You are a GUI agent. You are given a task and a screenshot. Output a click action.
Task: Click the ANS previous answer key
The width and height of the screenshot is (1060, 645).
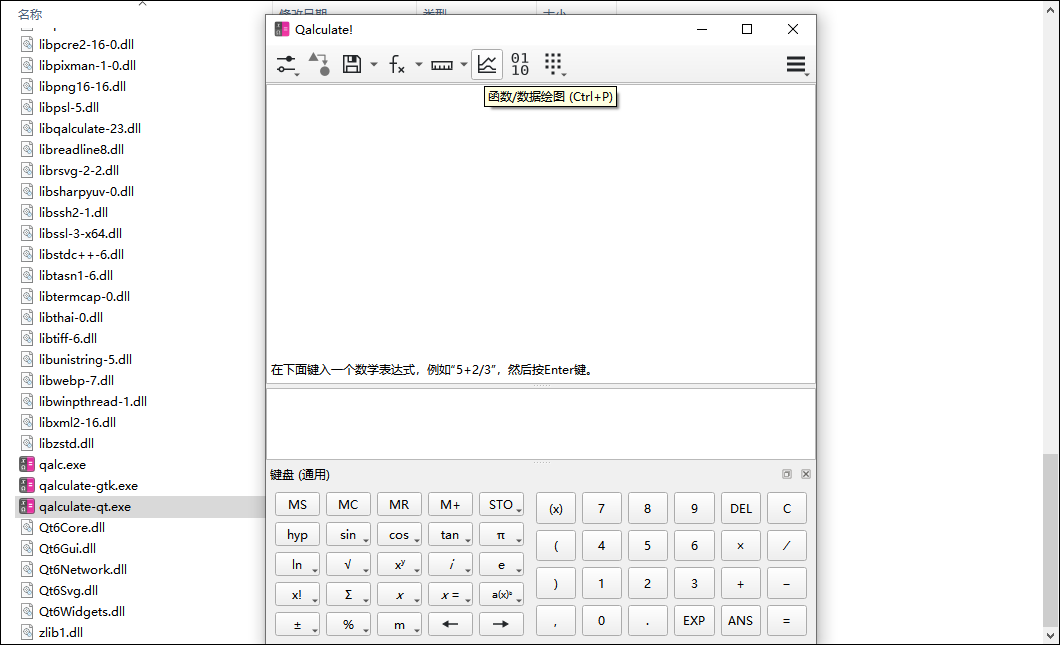[x=740, y=621]
